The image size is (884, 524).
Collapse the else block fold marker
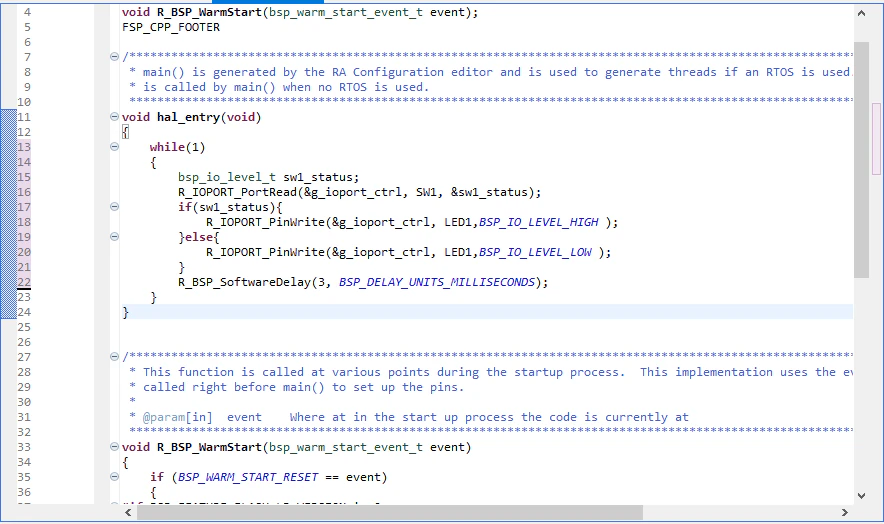tap(114, 236)
